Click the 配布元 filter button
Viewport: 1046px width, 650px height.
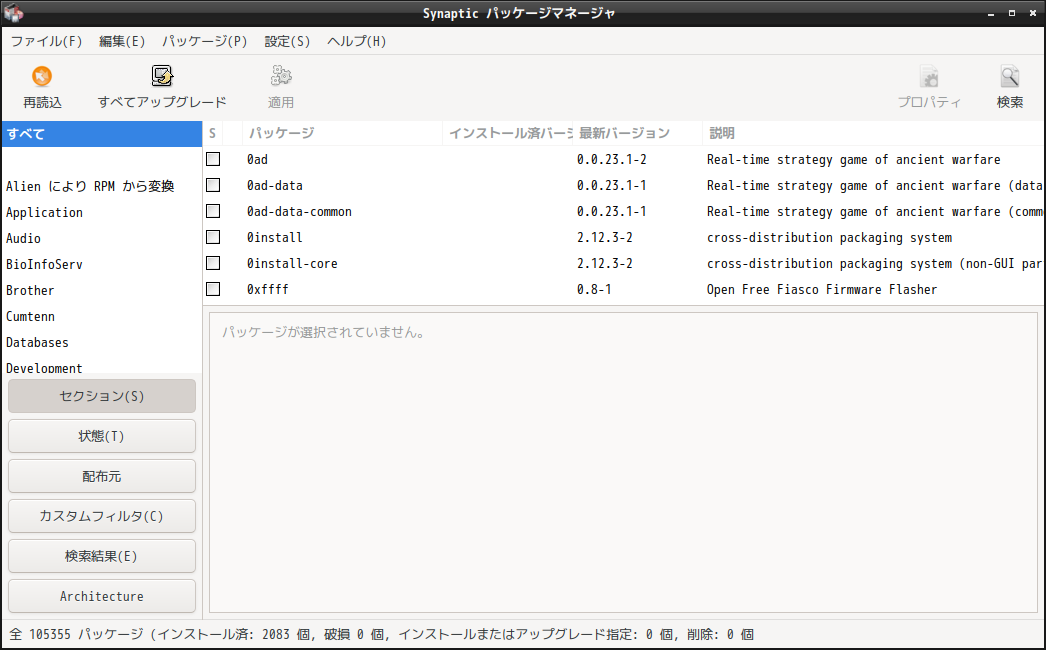(x=102, y=476)
